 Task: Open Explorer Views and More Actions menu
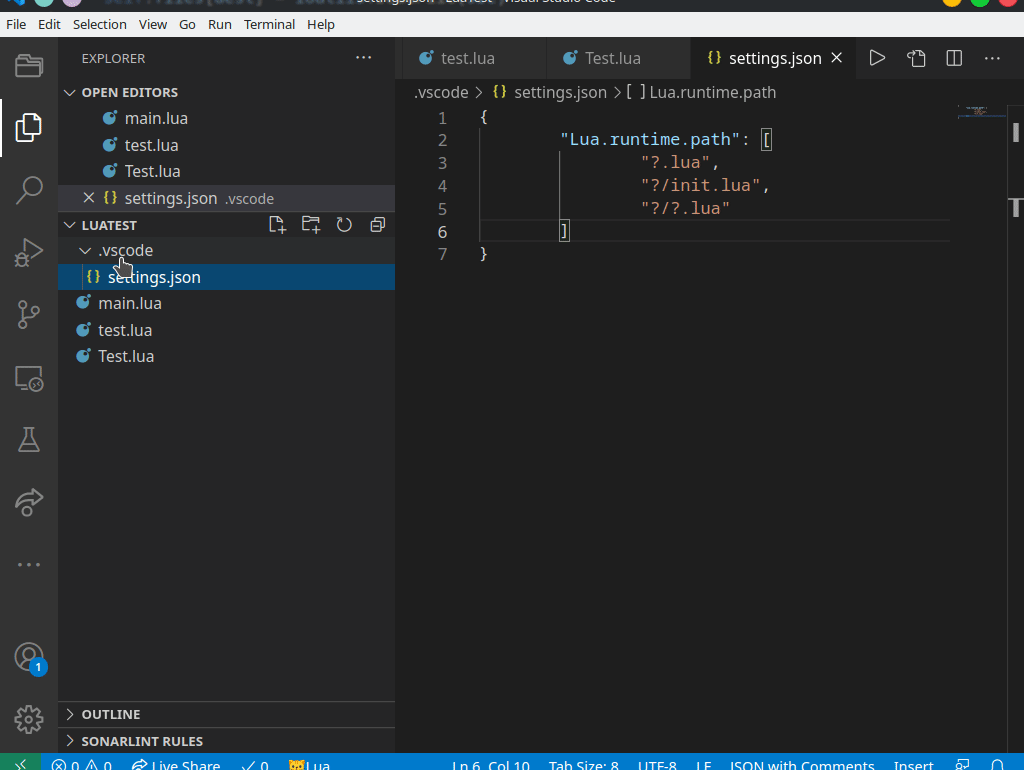point(364,57)
